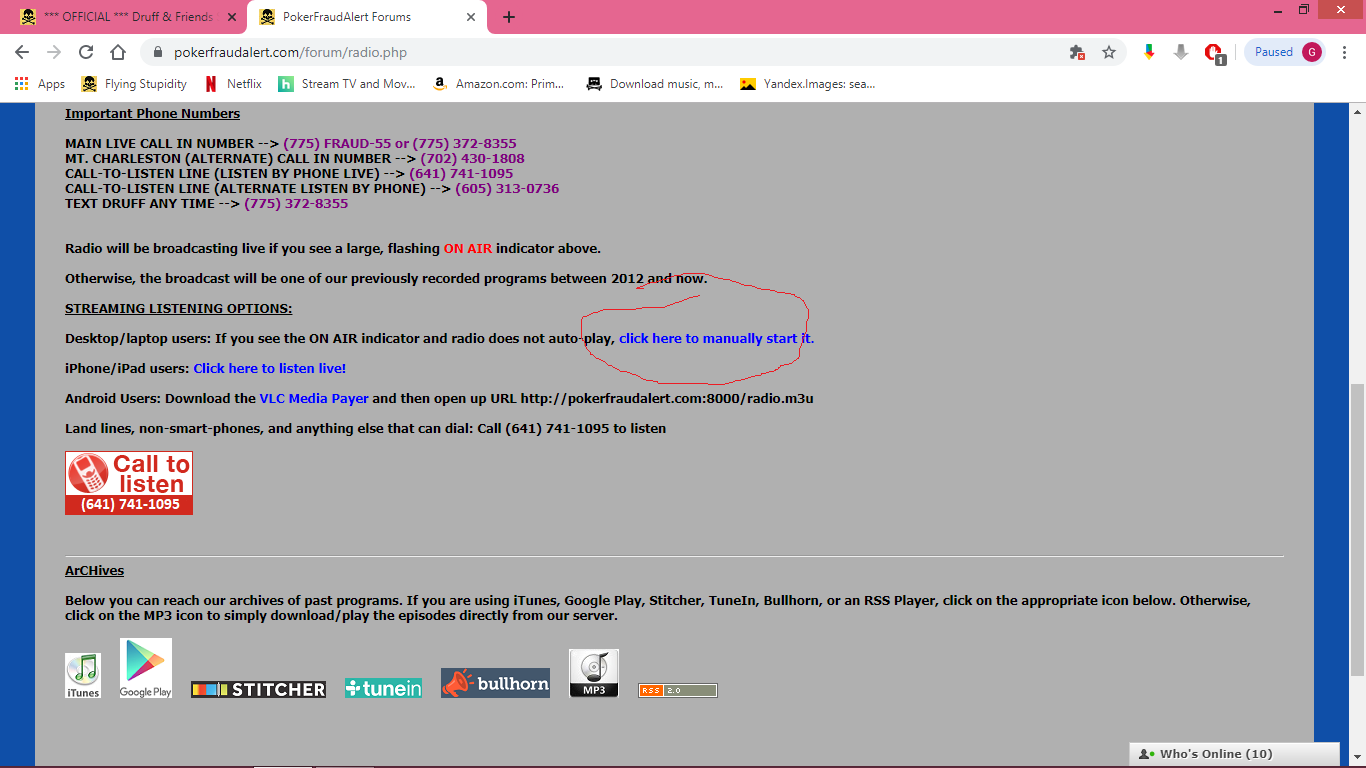1366x768 pixels.
Task: View site lock information
Action: pyautogui.click(x=157, y=52)
